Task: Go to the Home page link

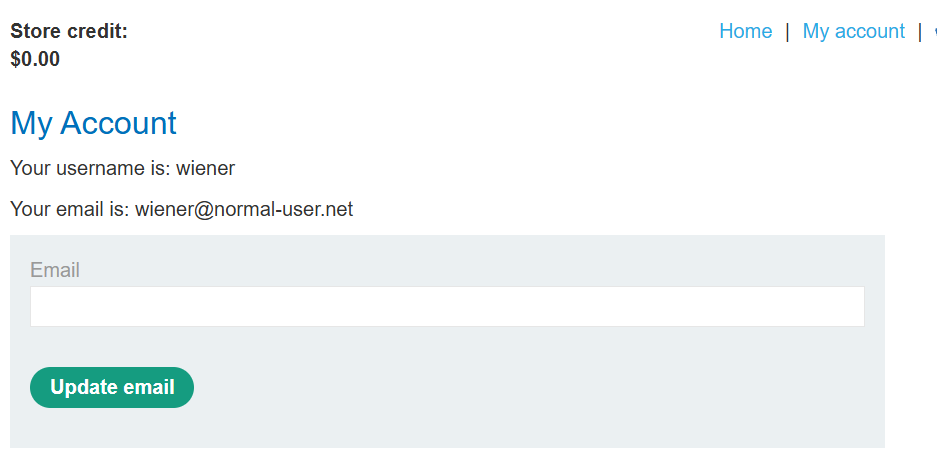Action: 745,31
